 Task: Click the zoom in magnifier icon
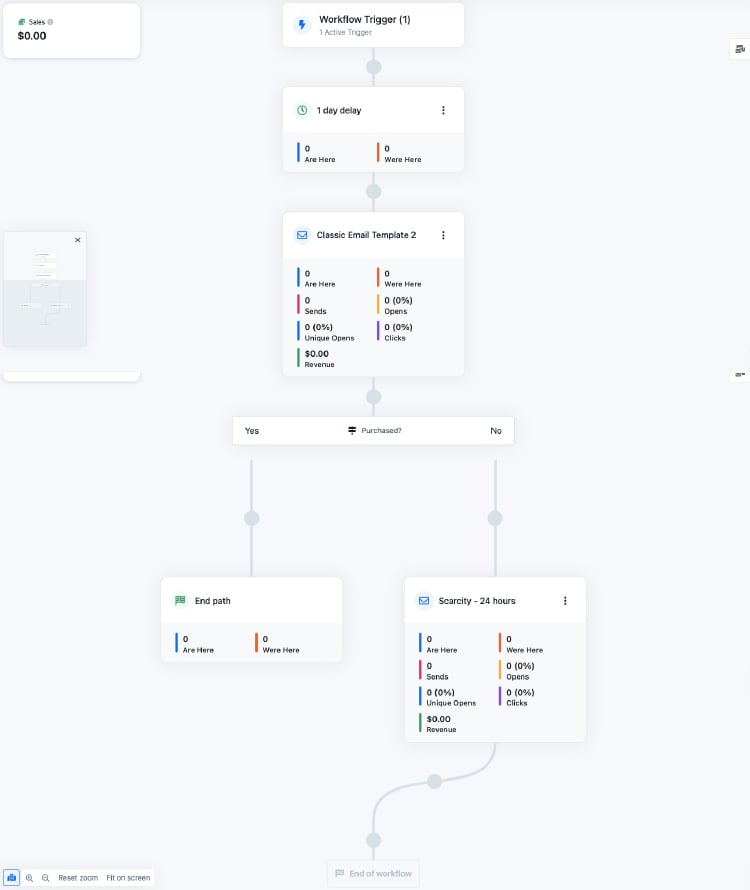pos(30,878)
